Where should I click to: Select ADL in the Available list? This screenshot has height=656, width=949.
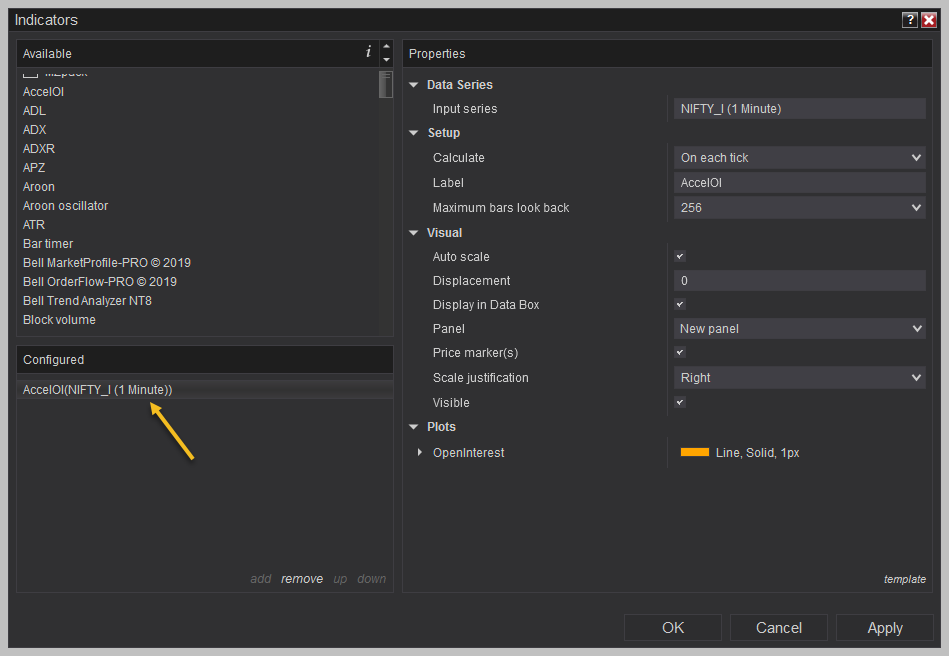pyautogui.click(x=34, y=111)
